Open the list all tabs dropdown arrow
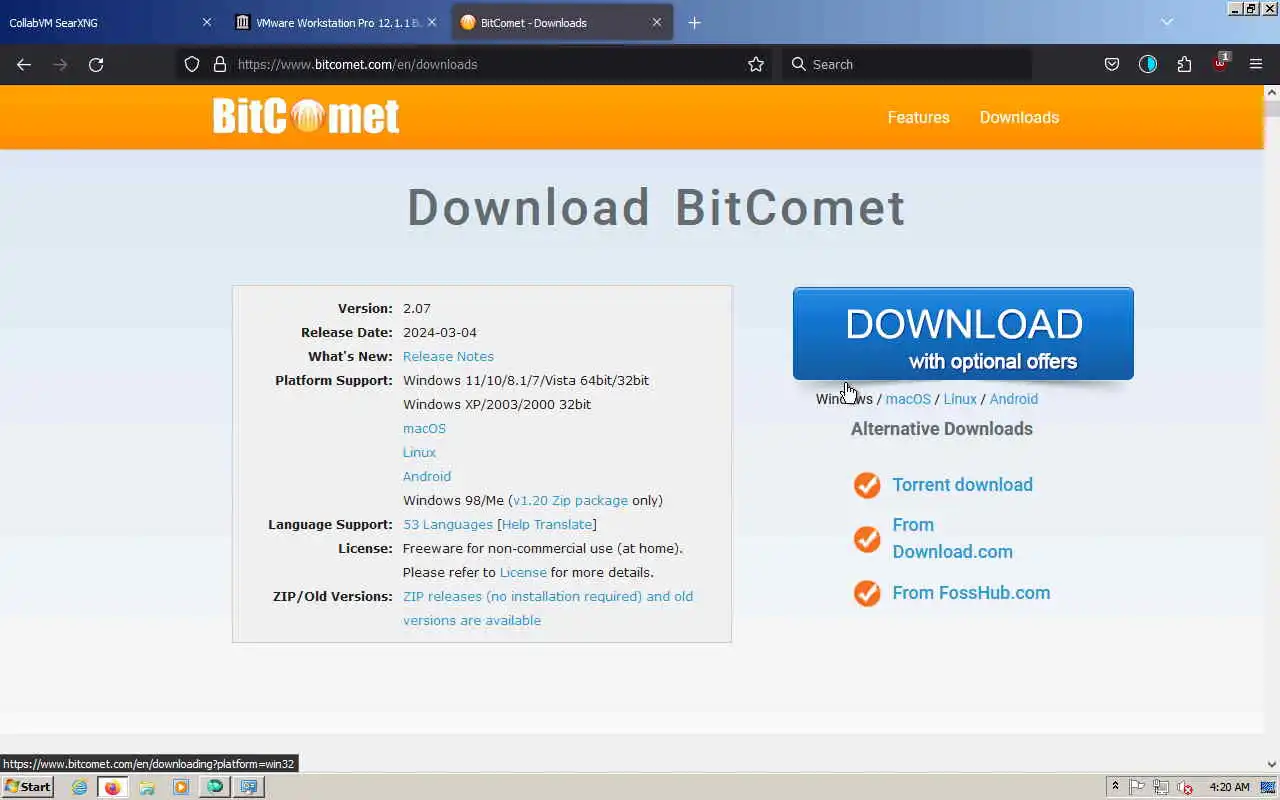The width and height of the screenshot is (1280, 800). pyautogui.click(x=1166, y=22)
